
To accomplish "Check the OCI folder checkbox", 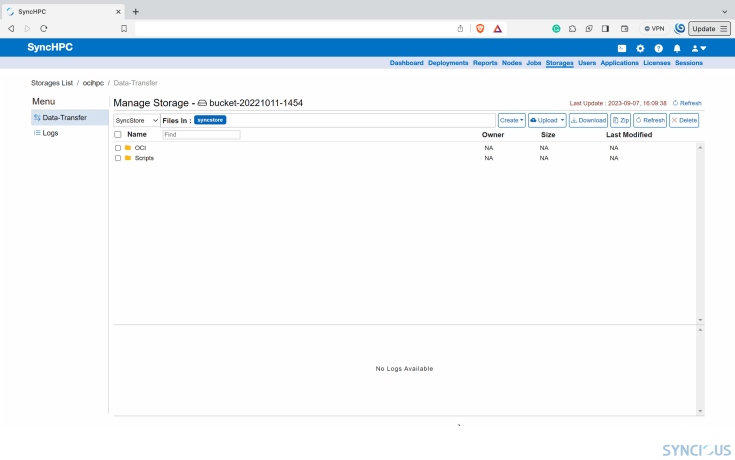I will [118, 148].
